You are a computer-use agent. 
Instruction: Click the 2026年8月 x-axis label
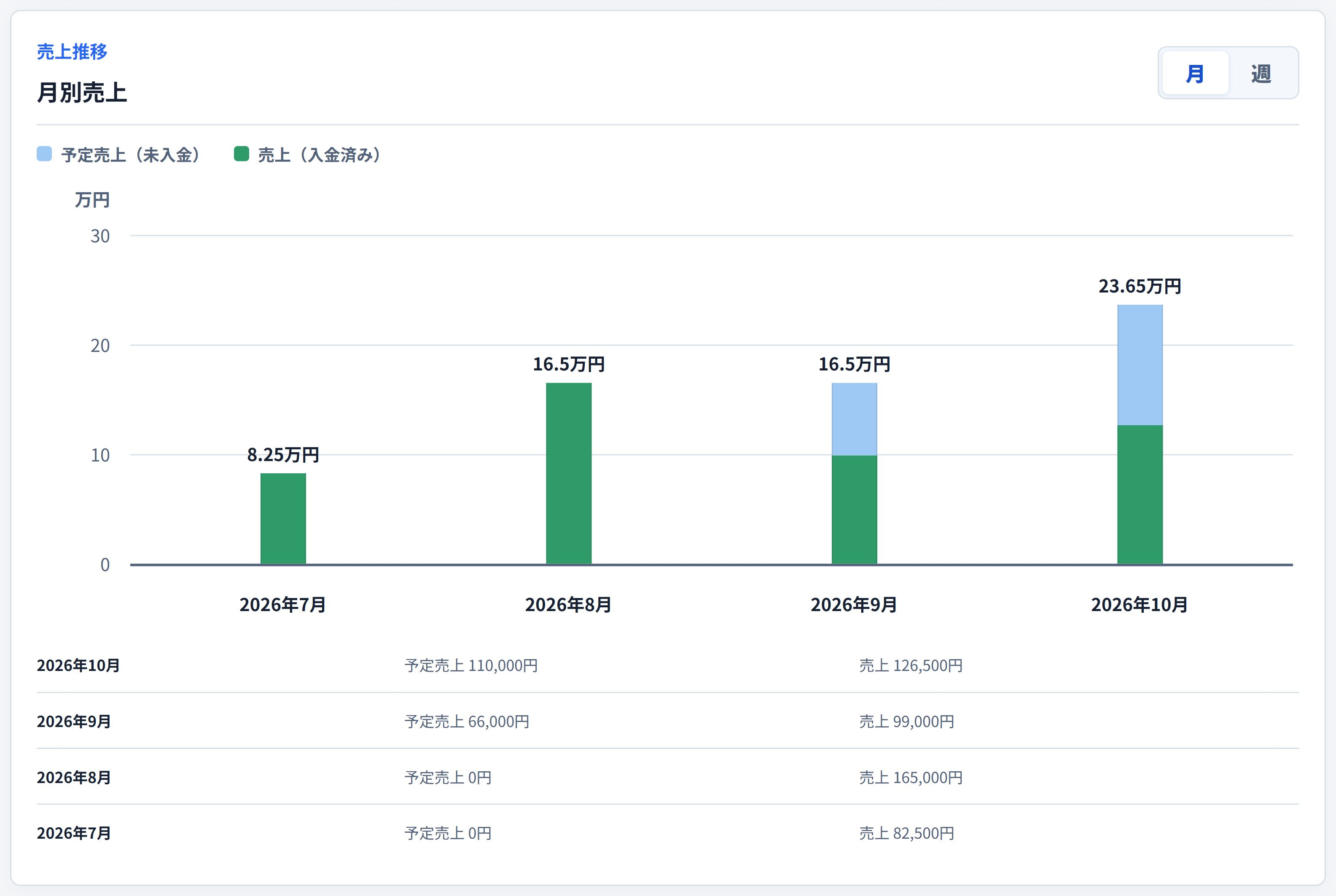coord(569,605)
